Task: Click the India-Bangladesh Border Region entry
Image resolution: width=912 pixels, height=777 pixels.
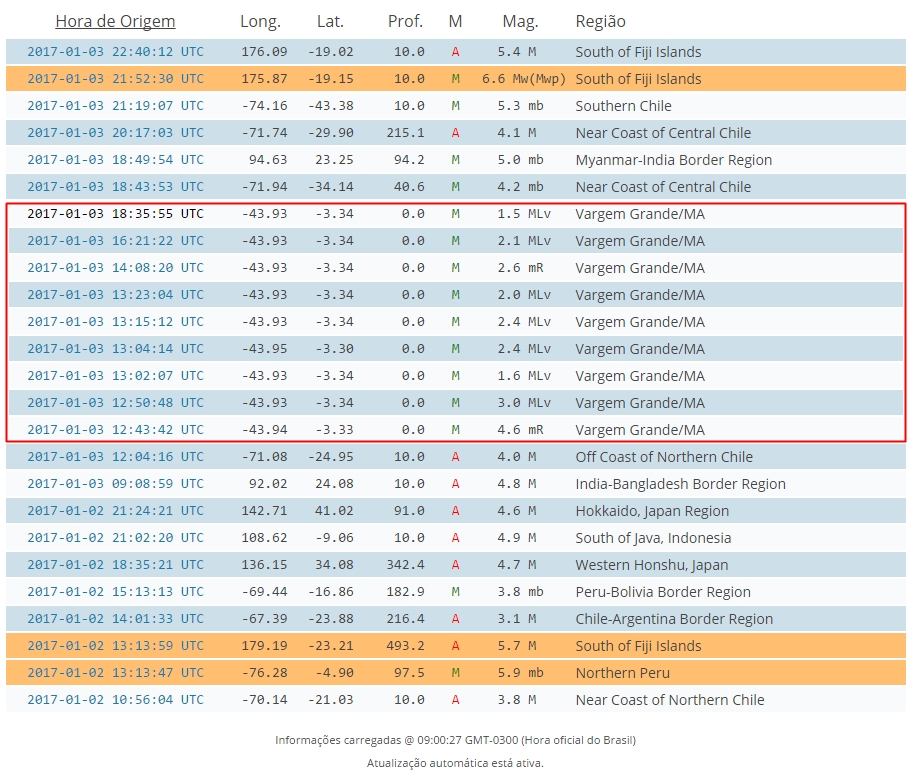Action: tap(681, 484)
